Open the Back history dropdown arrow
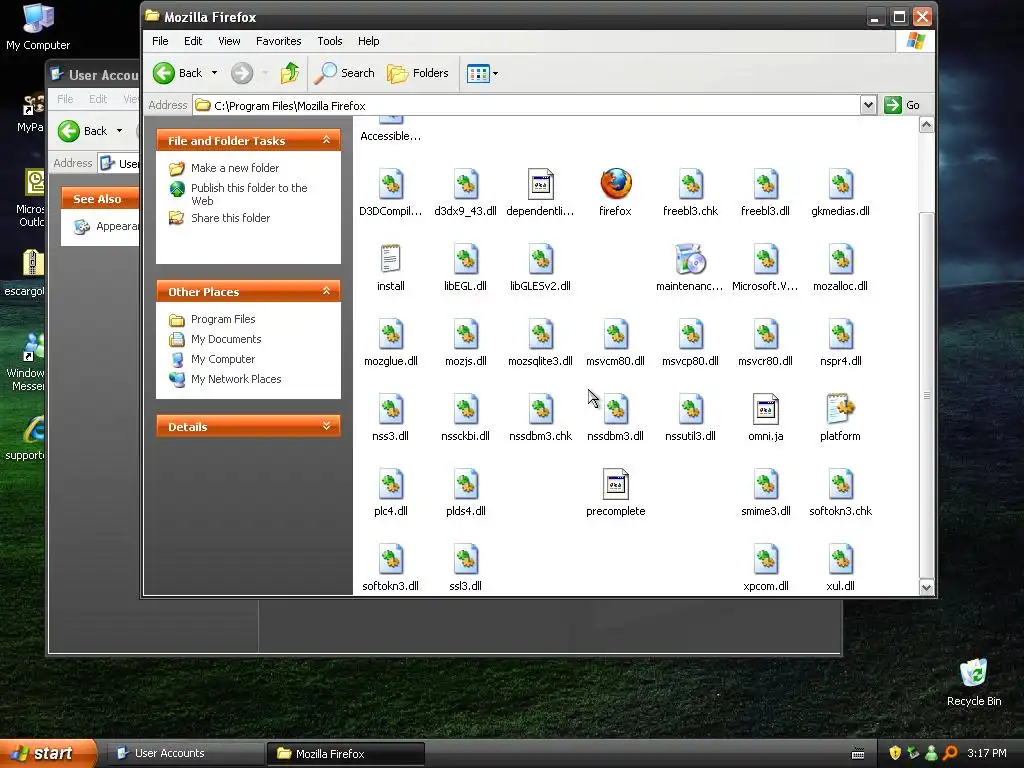 coord(214,73)
